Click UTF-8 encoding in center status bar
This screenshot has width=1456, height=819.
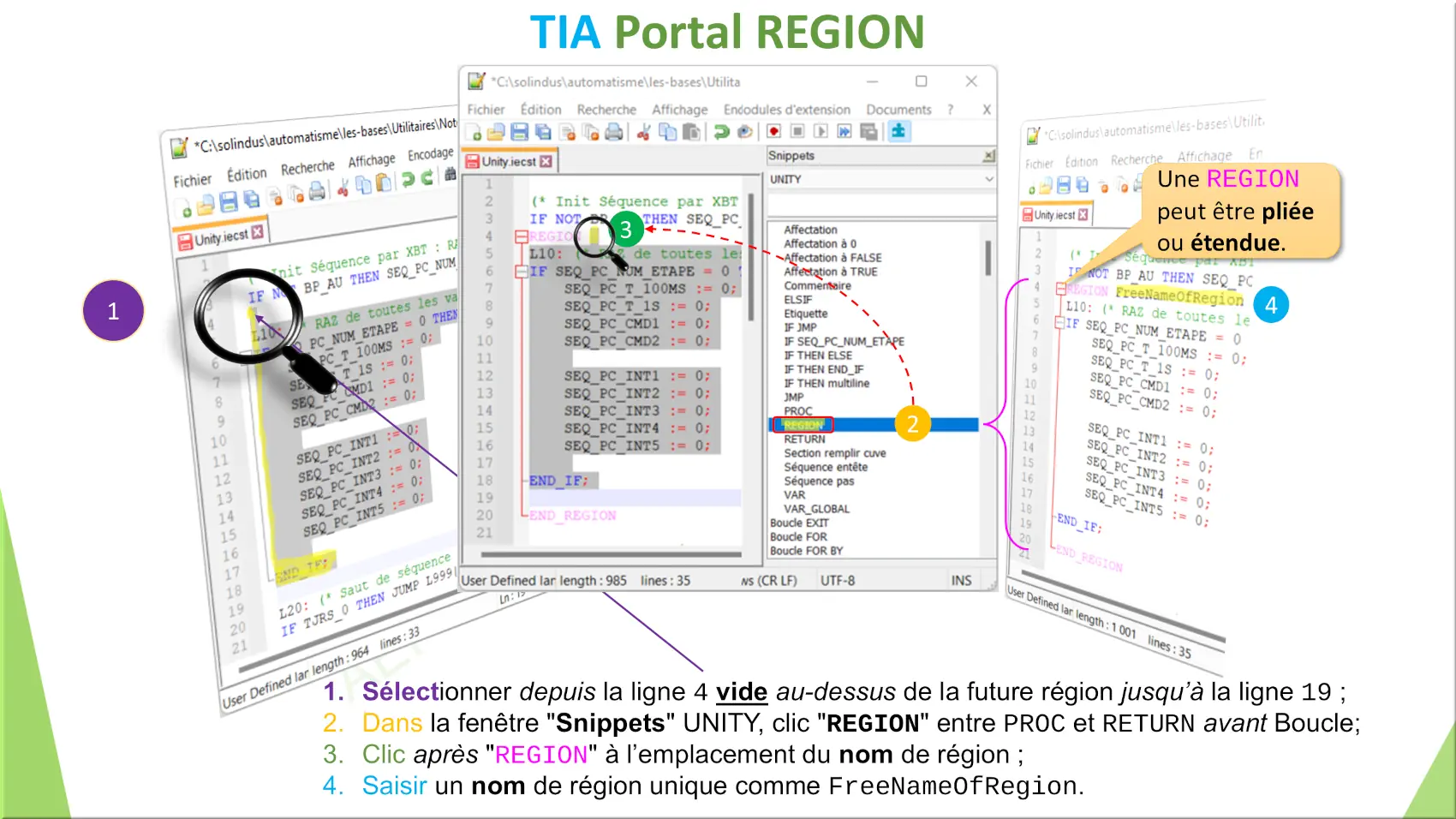pyautogui.click(x=838, y=580)
